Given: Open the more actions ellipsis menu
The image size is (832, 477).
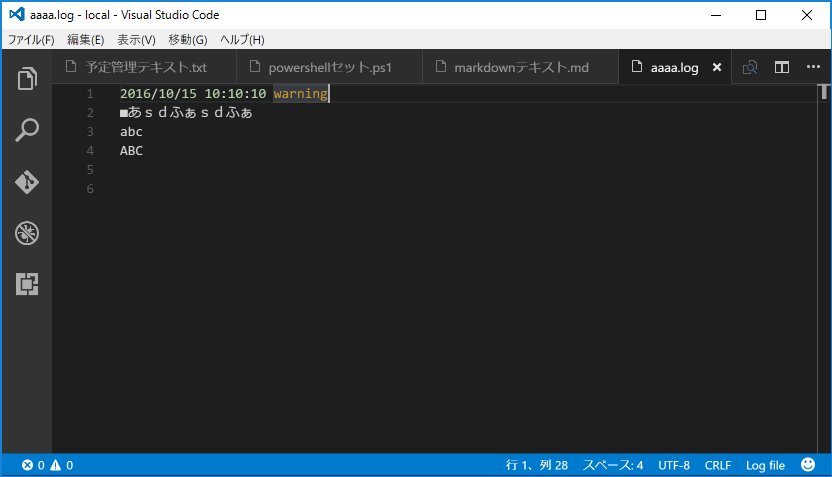Looking at the screenshot, I should click(813, 67).
